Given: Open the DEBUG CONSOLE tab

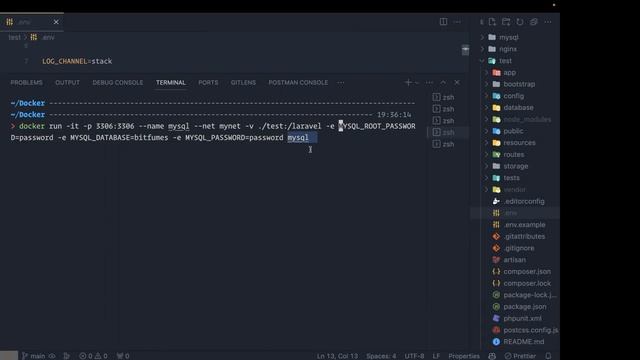Looking at the screenshot, I should (x=118, y=82).
